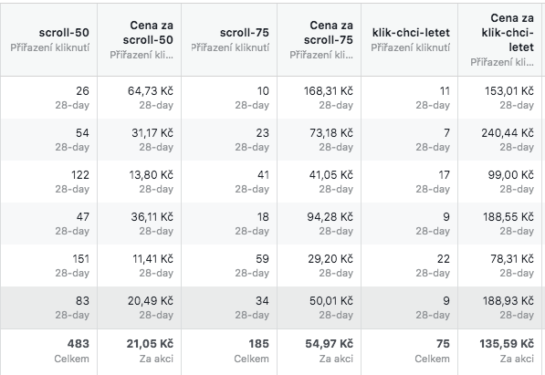
Task: Select the 188,93 Kč cost cell
Action: pyautogui.click(x=499, y=308)
